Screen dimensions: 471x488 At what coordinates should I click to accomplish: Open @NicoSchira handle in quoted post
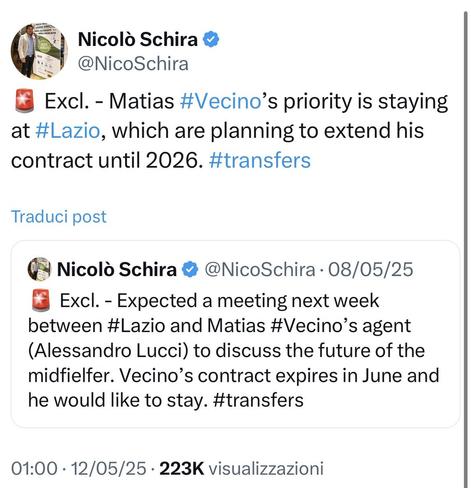pos(260,269)
